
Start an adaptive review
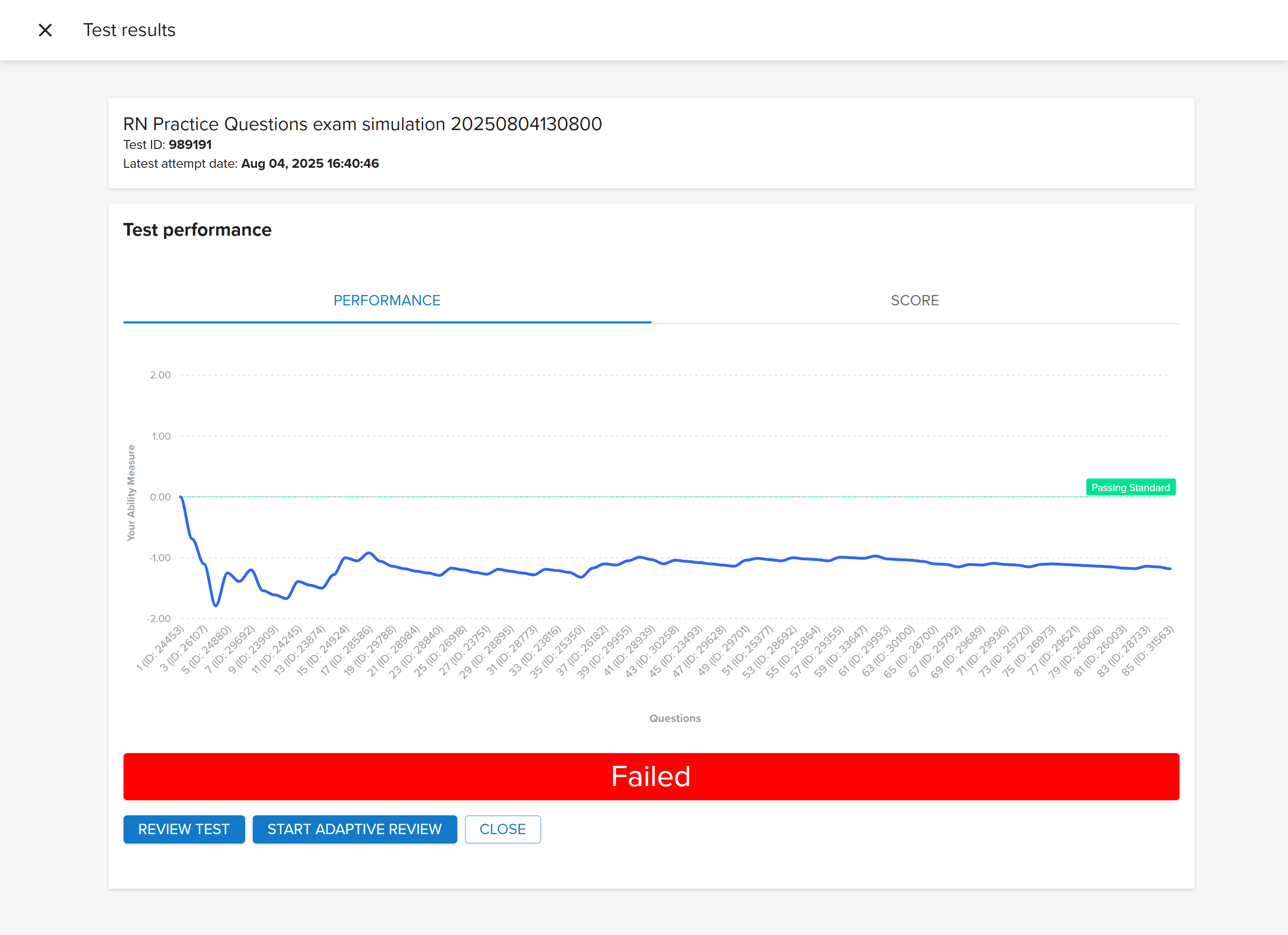coord(355,829)
